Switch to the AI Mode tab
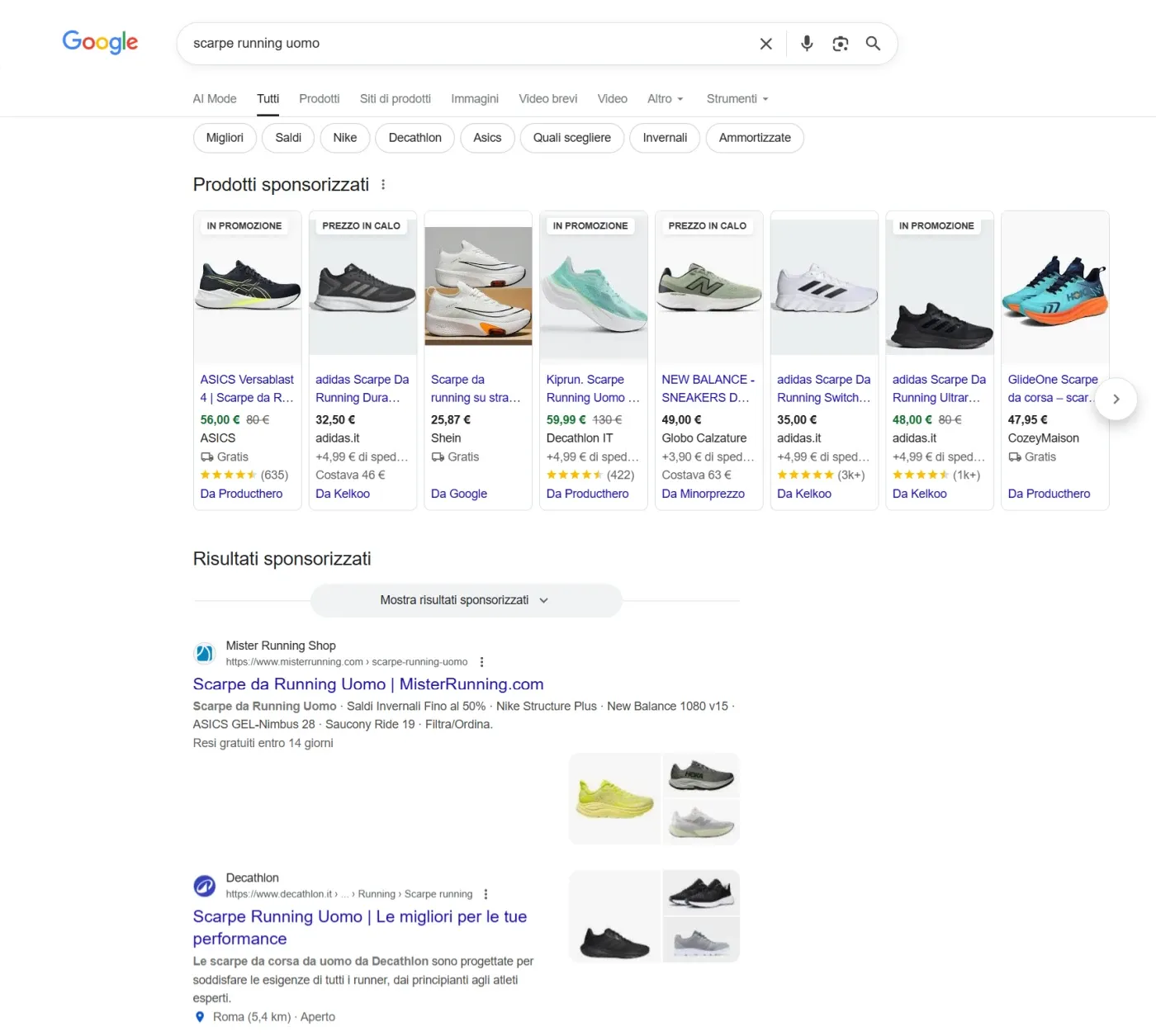This screenshot has width=1156, height=1036. click(215, 99)
